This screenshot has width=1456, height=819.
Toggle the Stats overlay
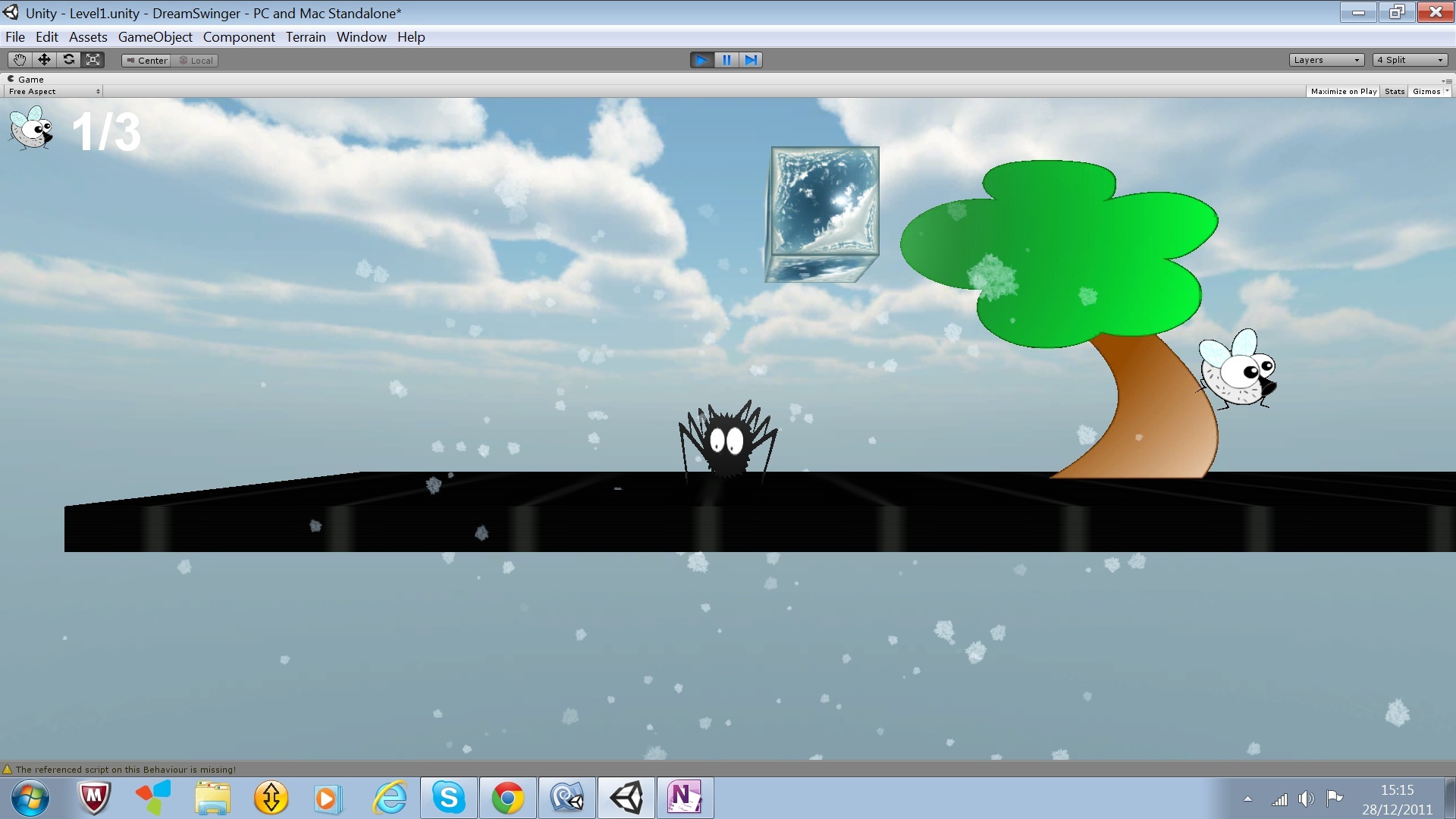coord(1394,92)
